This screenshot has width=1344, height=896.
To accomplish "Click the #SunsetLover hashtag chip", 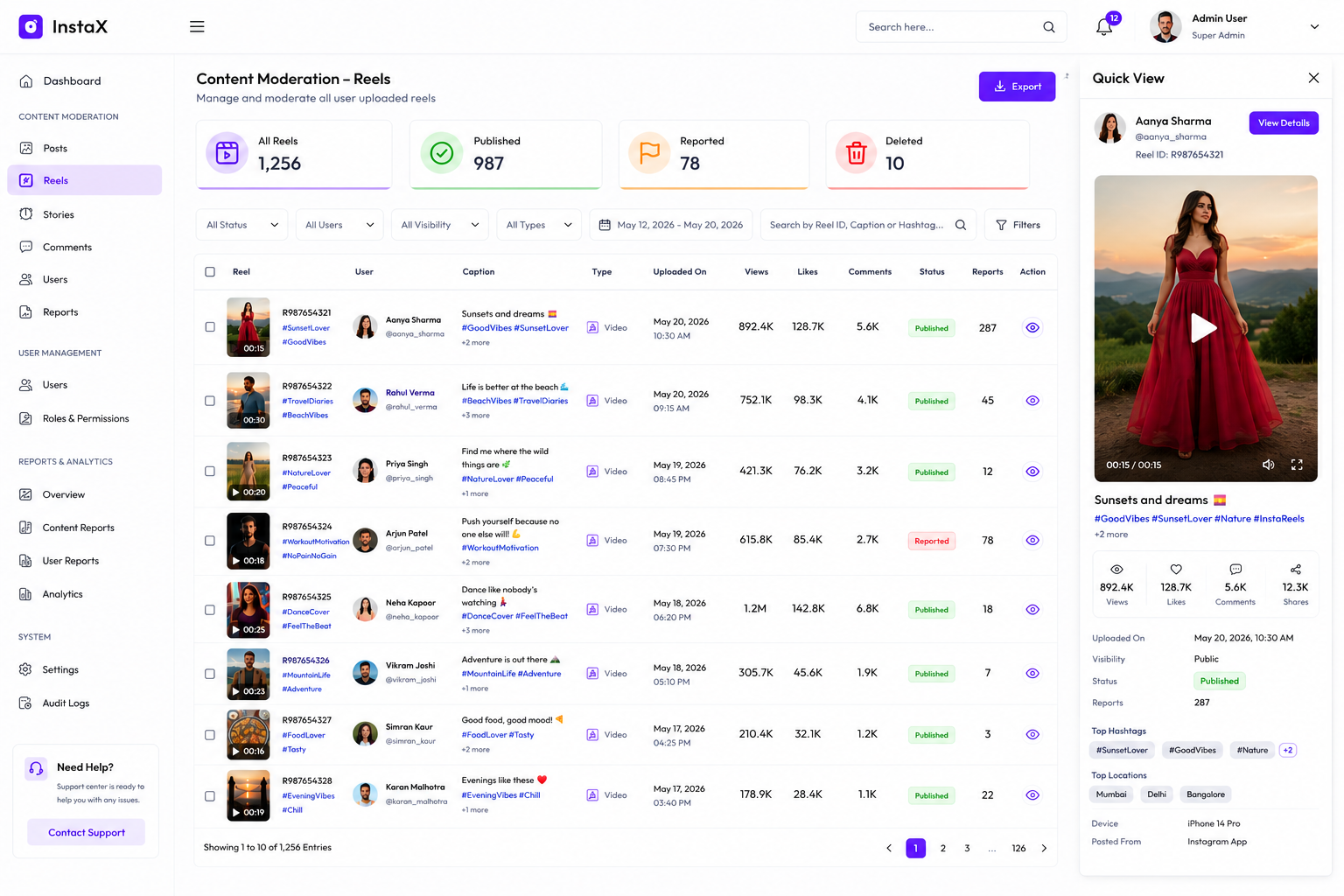I will [x=1123, y=750].
